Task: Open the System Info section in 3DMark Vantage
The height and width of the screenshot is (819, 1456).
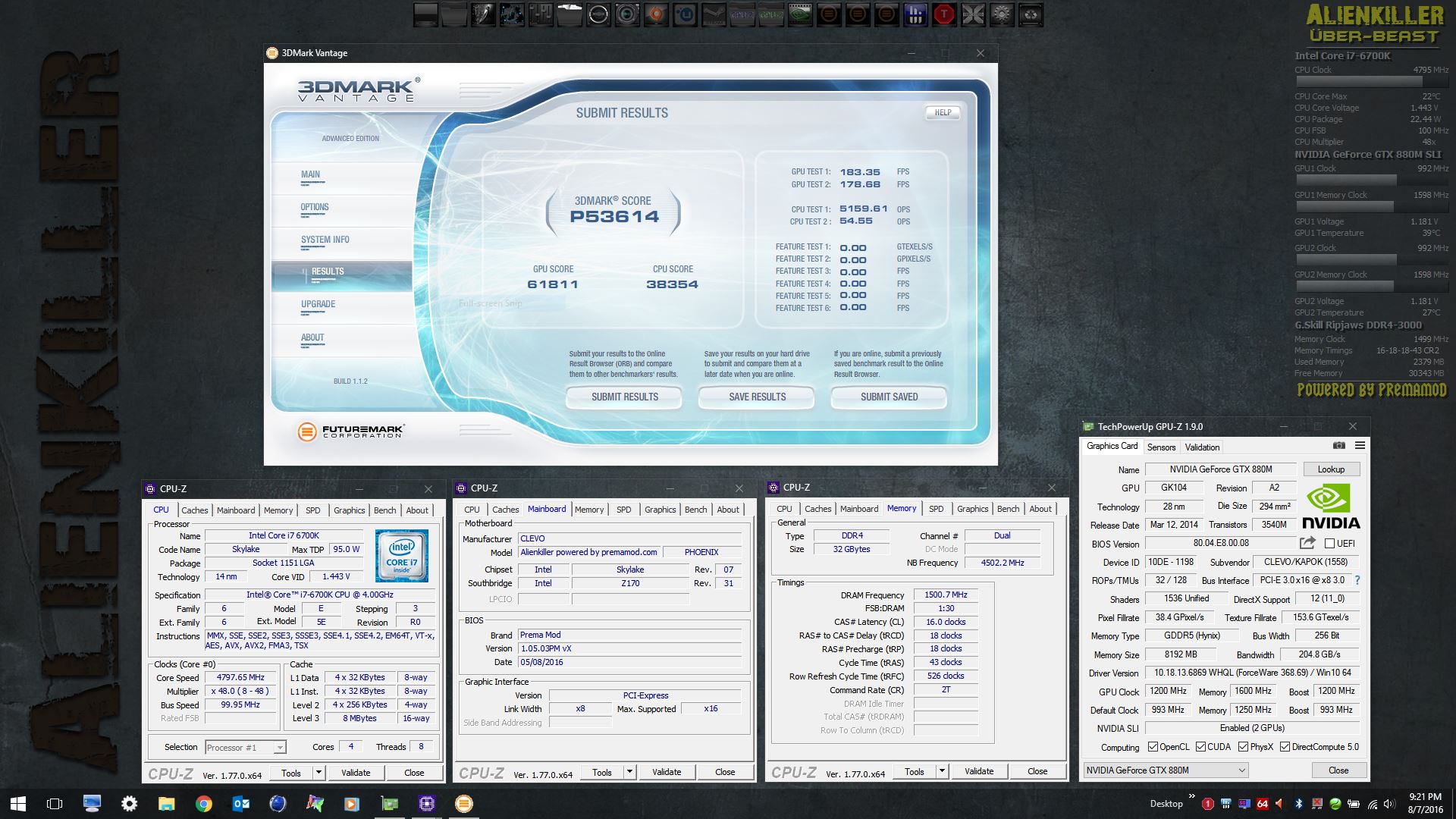Action: (x=325, y=240)
